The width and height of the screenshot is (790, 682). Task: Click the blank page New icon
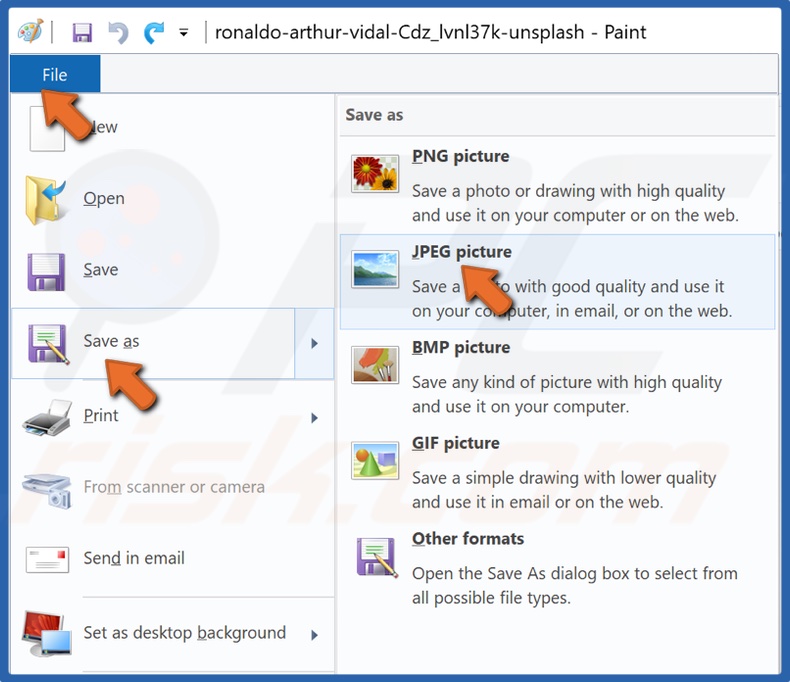click(x=47, y=129)
